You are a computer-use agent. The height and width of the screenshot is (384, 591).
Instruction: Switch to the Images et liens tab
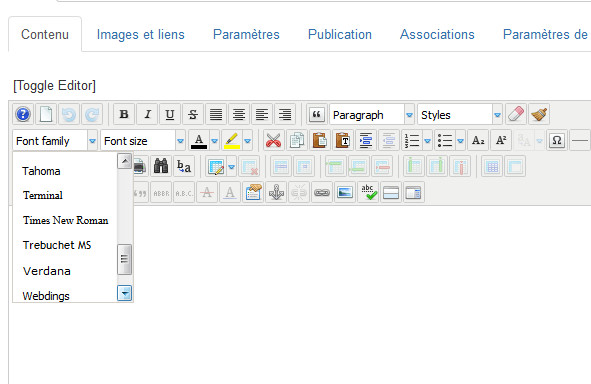pyautogui.click(x=141, y=34)
